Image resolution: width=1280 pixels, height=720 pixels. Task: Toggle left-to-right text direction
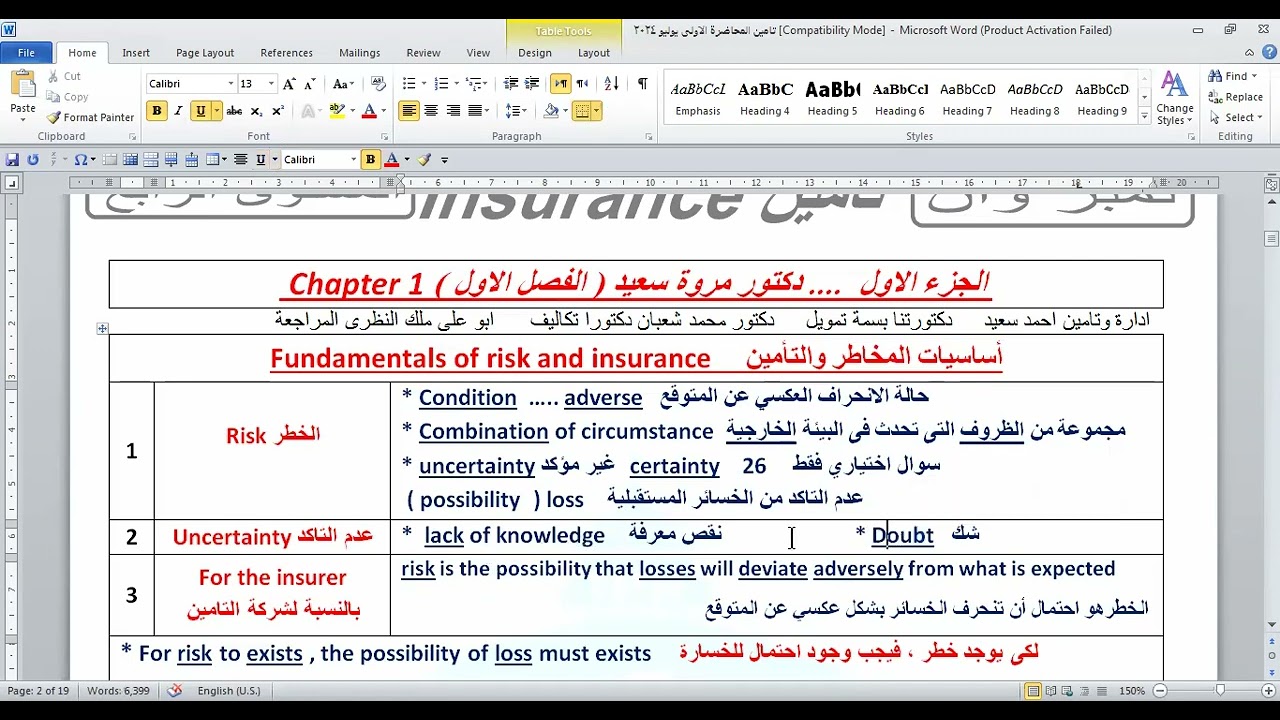tap(560, 84)
